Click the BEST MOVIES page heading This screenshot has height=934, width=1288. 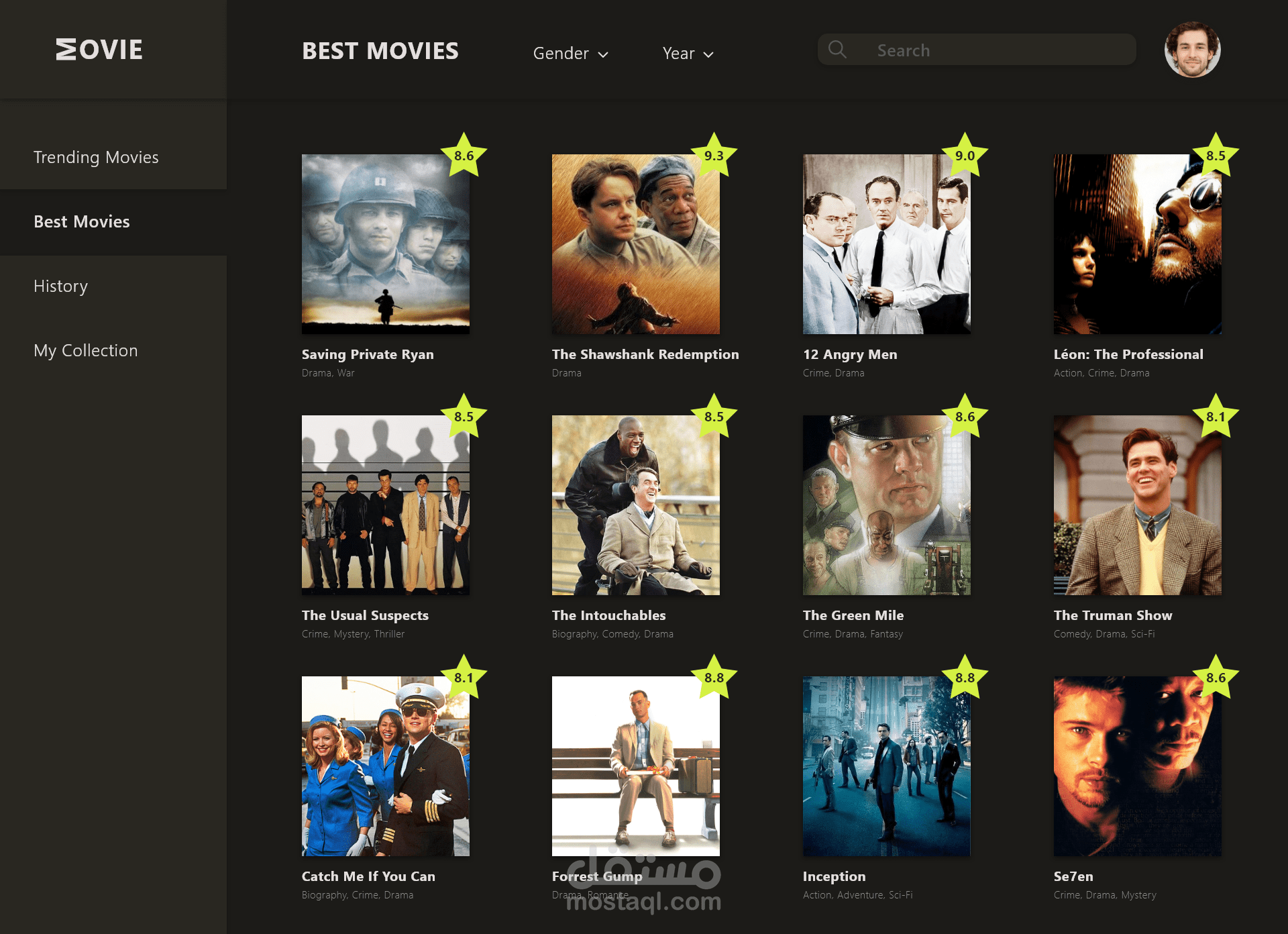(380, 51)
